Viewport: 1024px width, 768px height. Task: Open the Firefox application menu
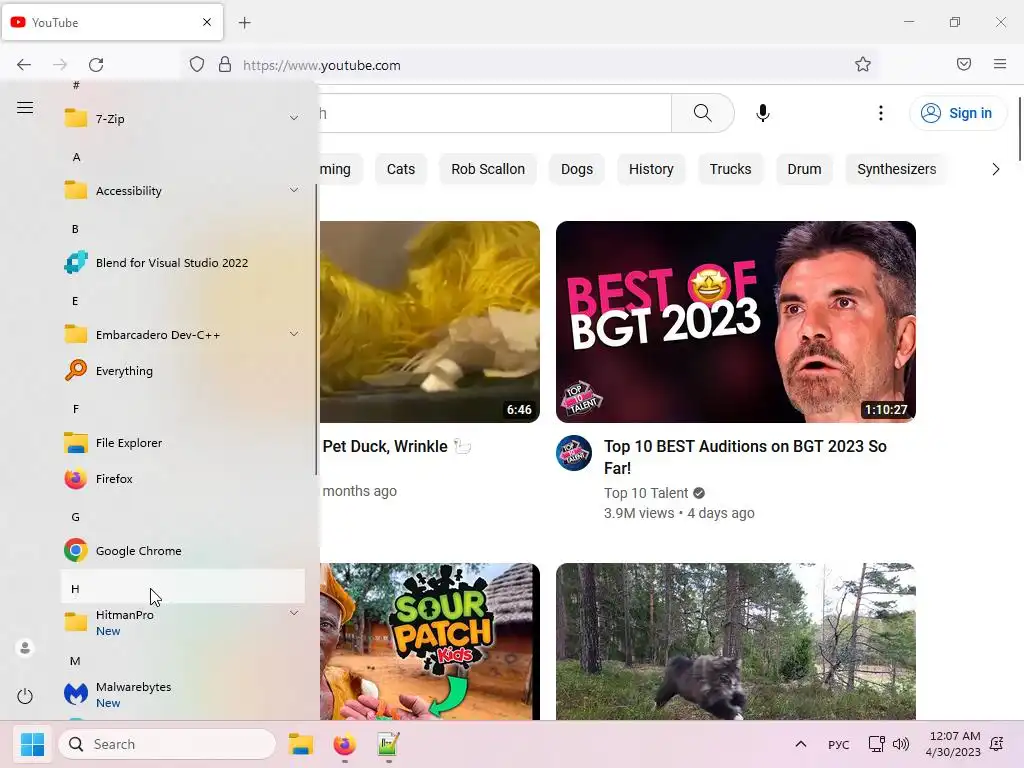pos(1000,64)
